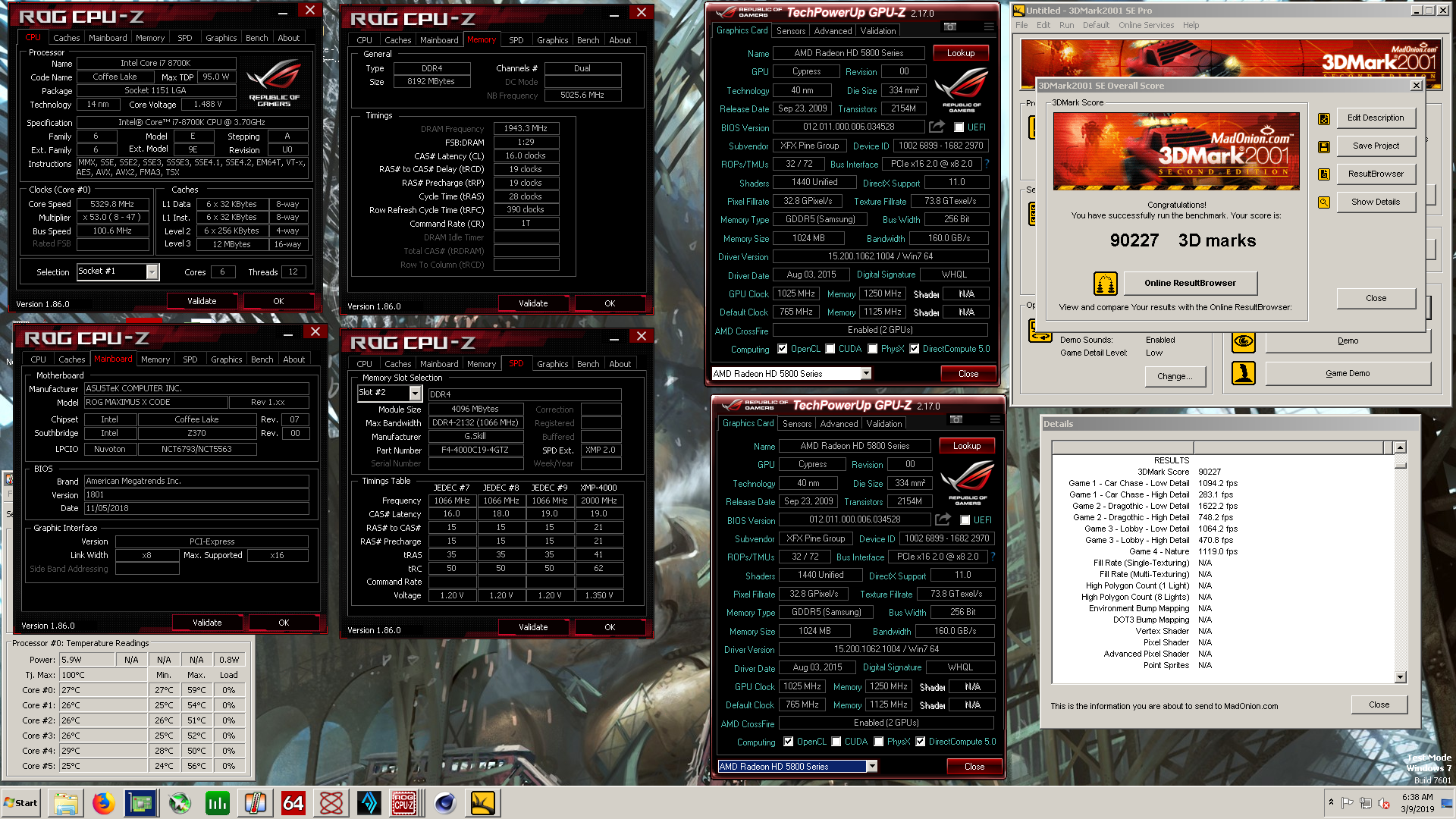Screen dimensions: 1456x819
Task: Click the Online ResultBrowser button
Action: pos(1190,283)
